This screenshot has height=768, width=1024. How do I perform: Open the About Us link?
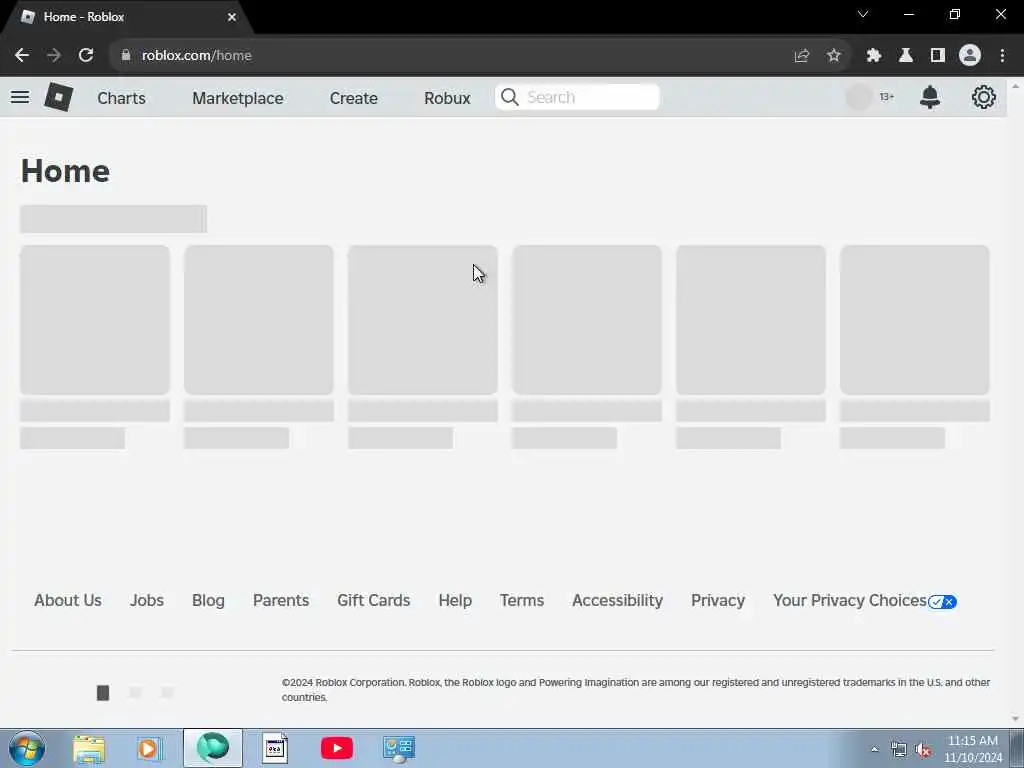click(x=68, y=600)
